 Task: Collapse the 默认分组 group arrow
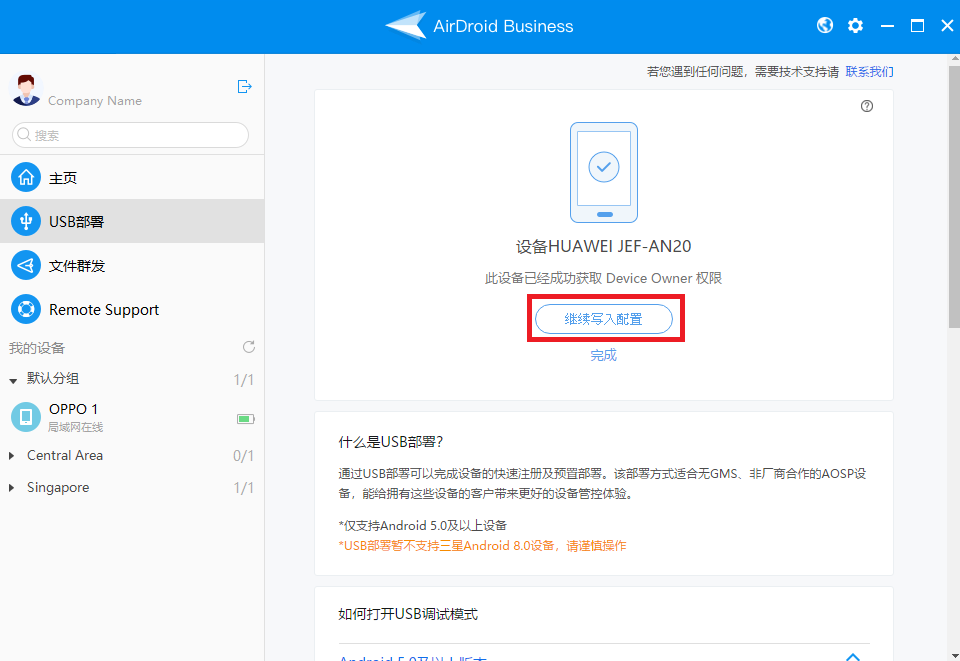(x=13, y=381)
